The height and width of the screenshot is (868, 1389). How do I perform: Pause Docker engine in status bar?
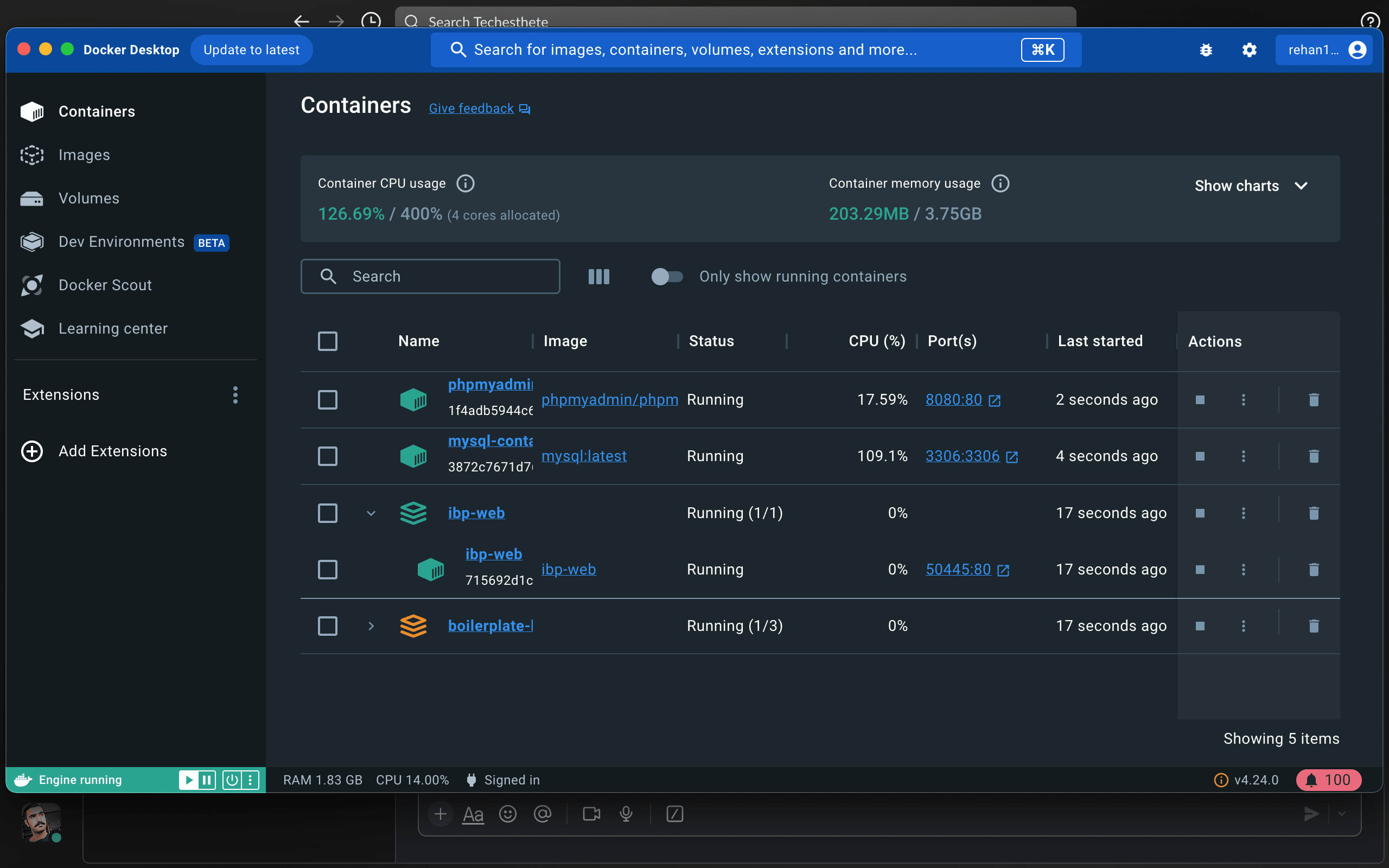point(207,780)
